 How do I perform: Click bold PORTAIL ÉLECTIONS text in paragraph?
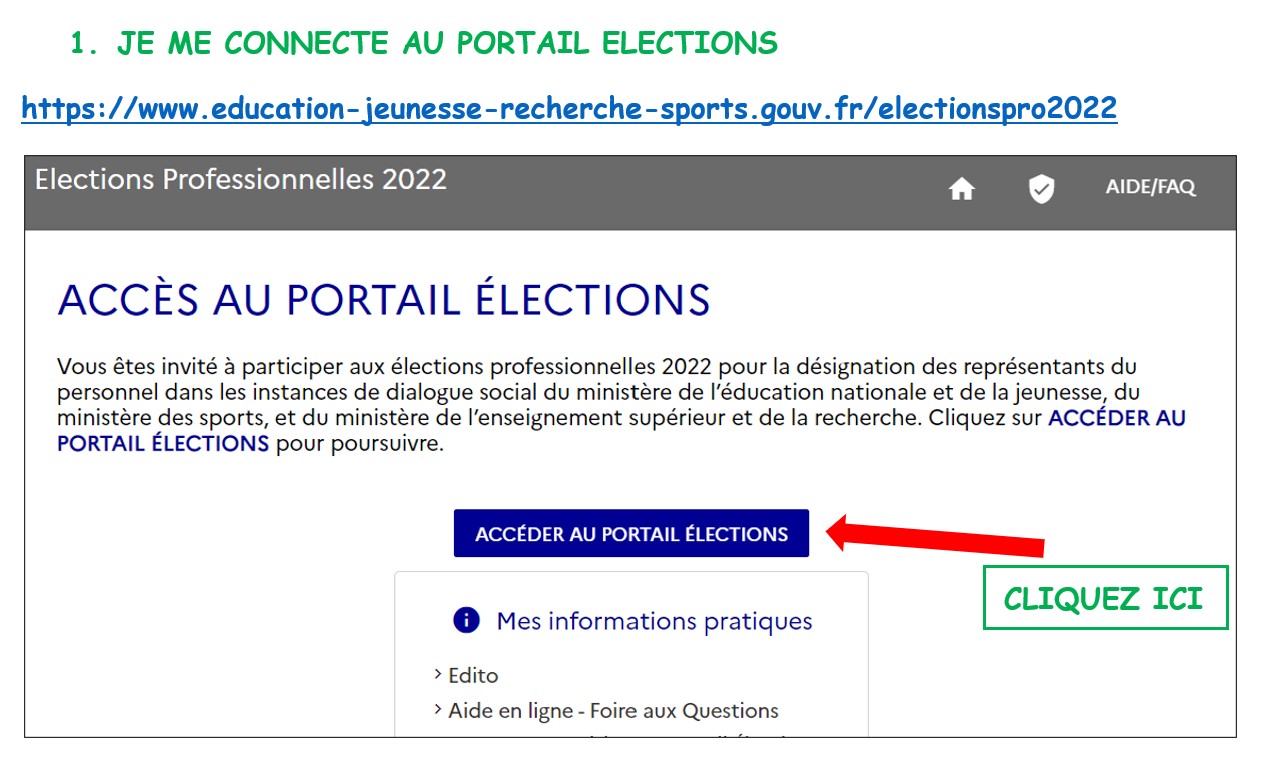pyautogui.click(x=163, y=443)
